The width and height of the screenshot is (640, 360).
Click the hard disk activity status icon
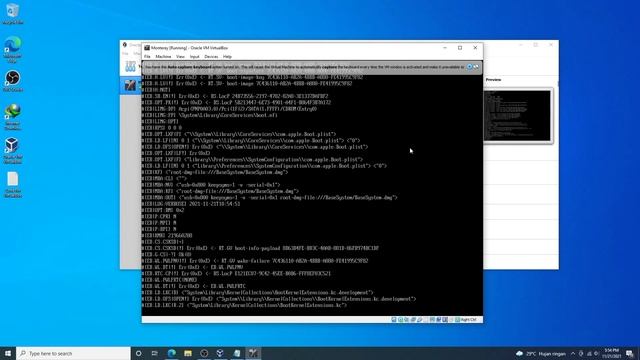click(x=394, y=320)
